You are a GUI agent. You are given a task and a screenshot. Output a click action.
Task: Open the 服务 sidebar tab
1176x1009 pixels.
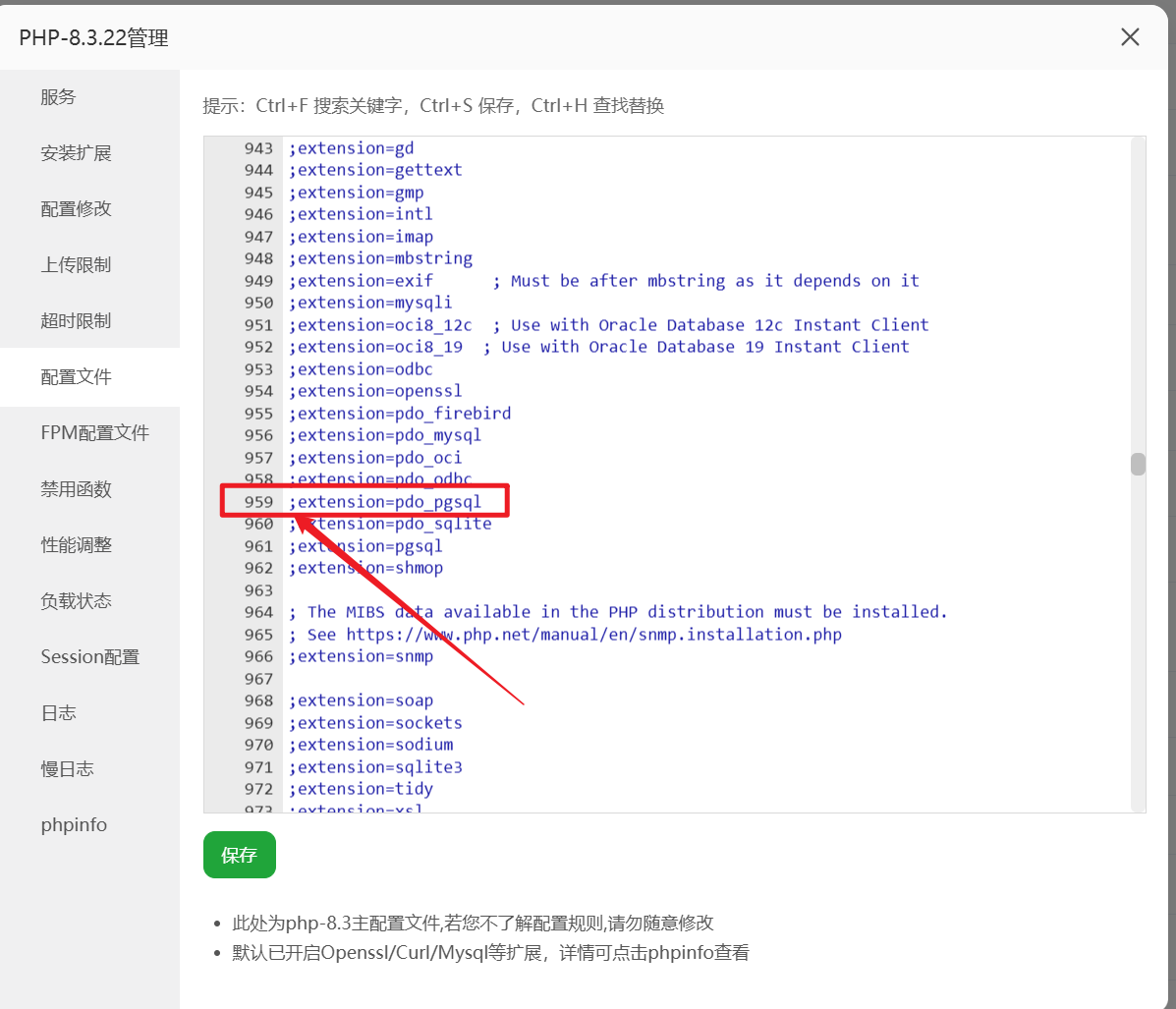click(x=58, y=97)
